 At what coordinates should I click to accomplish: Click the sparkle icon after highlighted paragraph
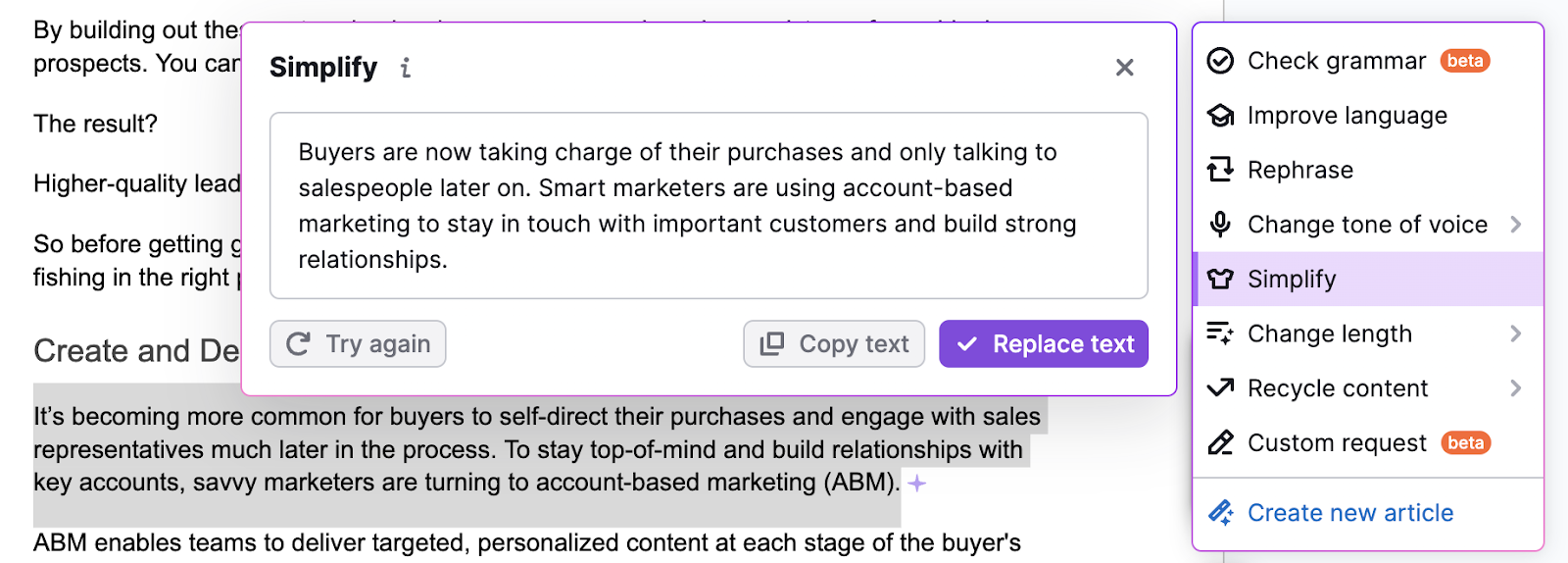916,484
